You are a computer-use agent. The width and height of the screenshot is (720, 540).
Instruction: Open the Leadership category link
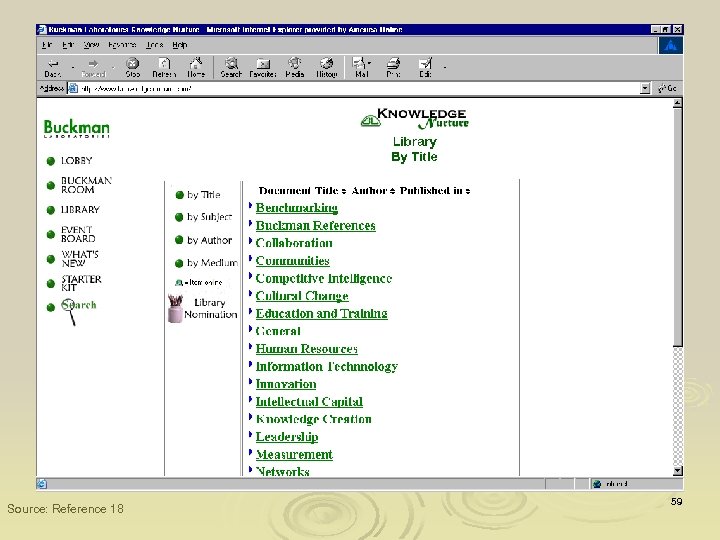[x=287, y=437]
